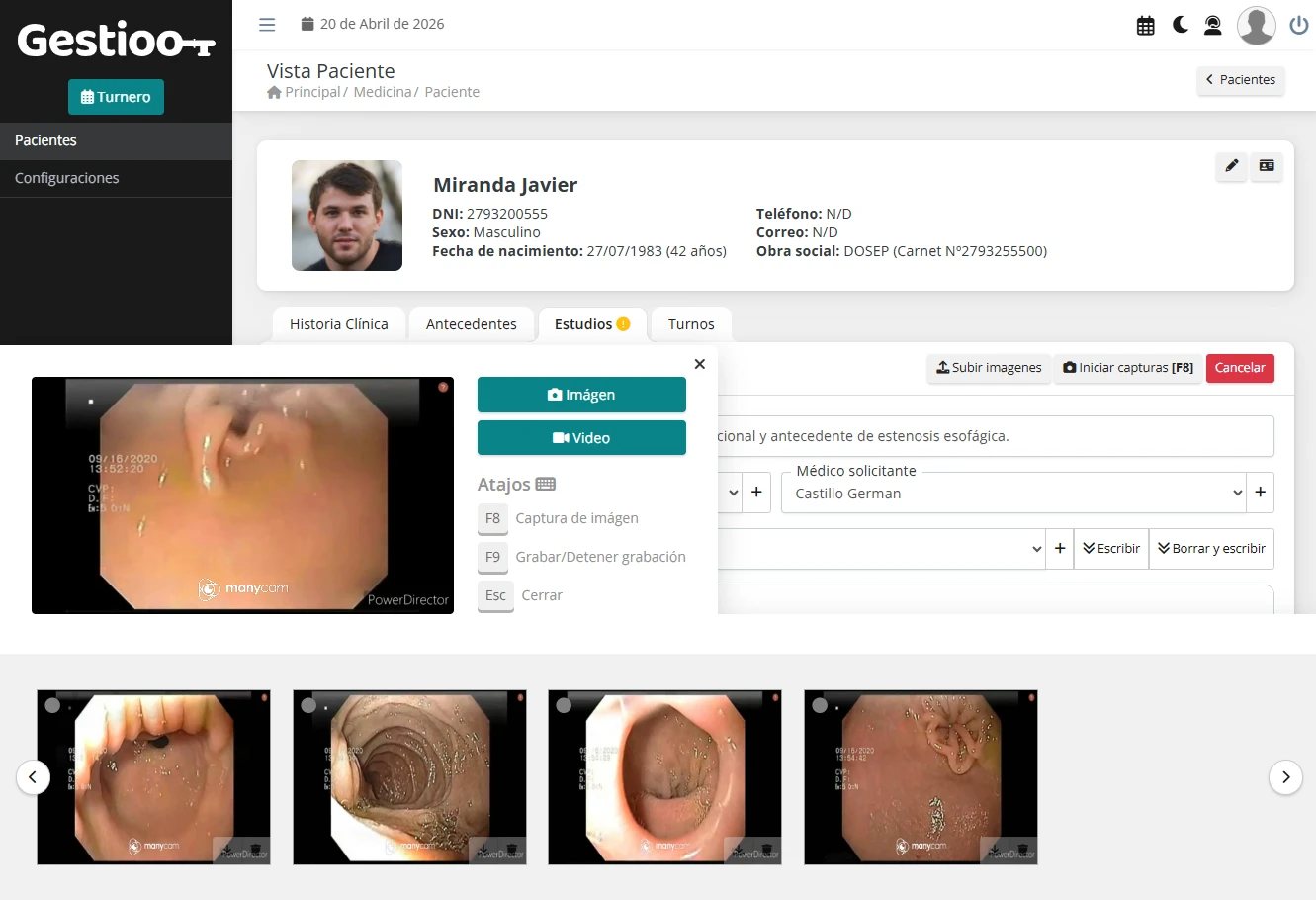The width and height of the screenshot is (1316, 900).
Task: Open the user avatar menu
Action: pos(1256,26)
